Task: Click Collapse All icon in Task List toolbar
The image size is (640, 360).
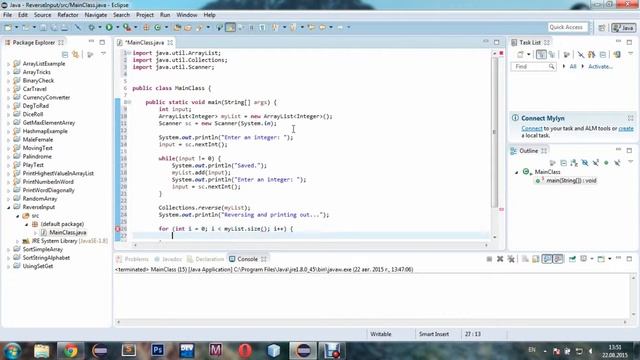Action: [602, 54]
